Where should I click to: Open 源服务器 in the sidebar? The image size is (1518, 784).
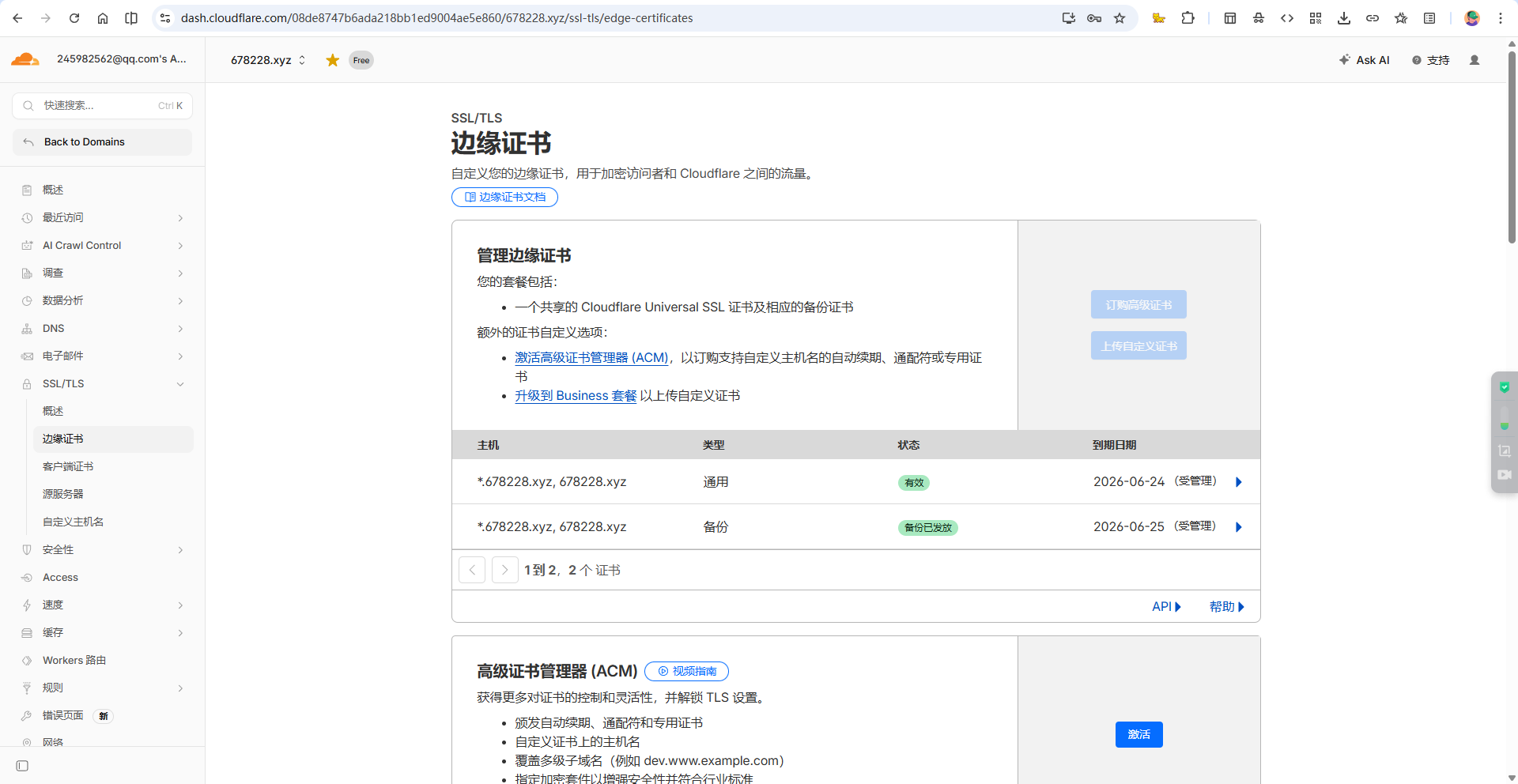63,494
